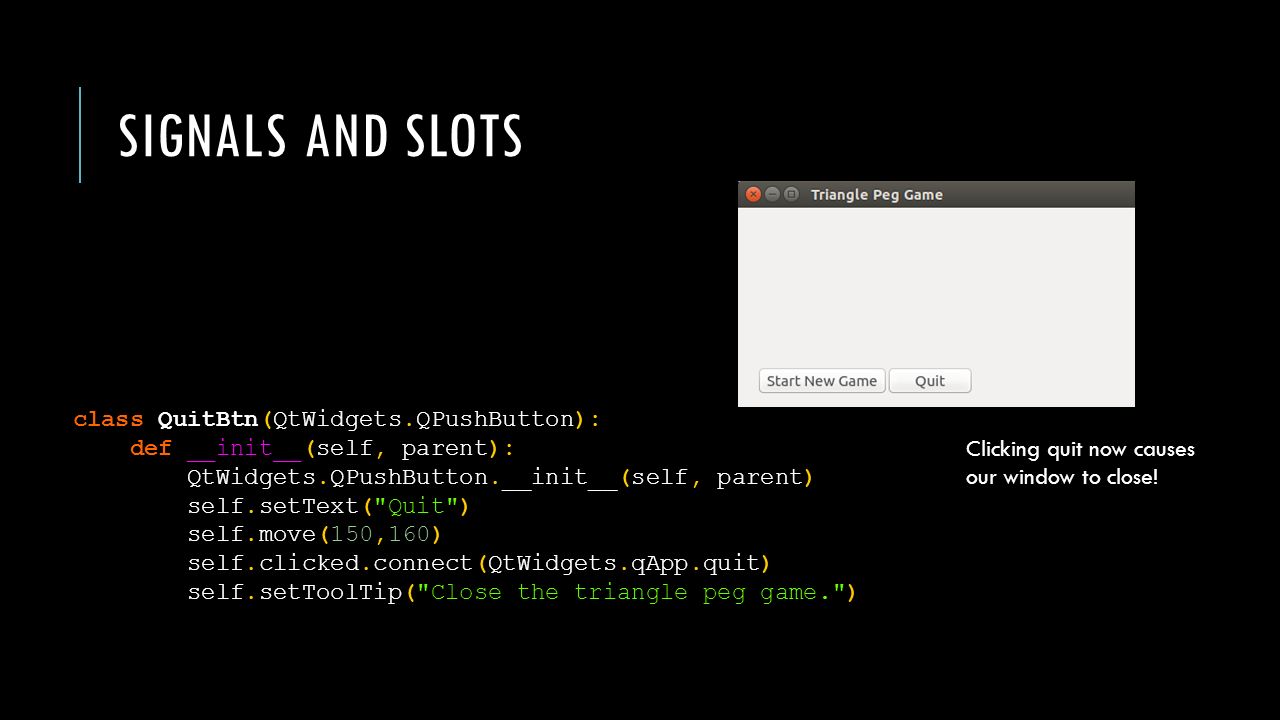
Task: Maximize the Triangle Peg Game window
Action: 791,194
